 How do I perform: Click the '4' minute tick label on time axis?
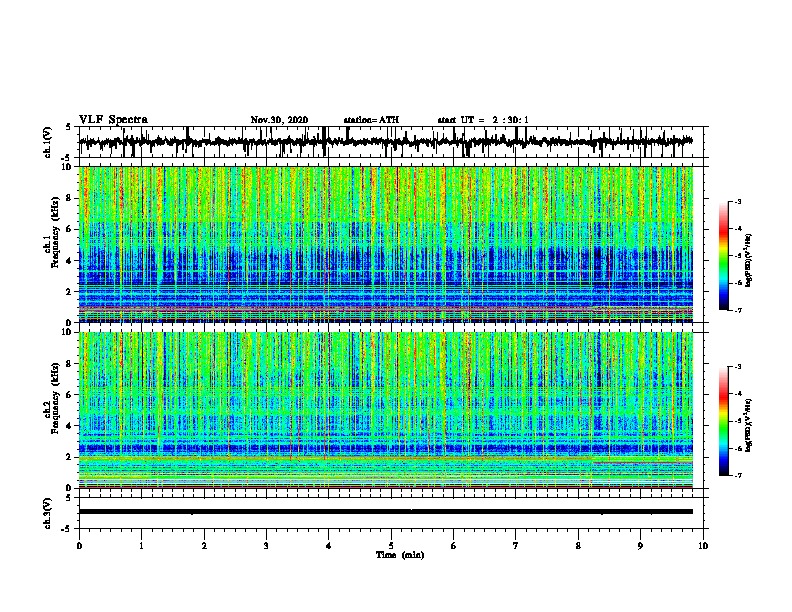tap(329, 546)
